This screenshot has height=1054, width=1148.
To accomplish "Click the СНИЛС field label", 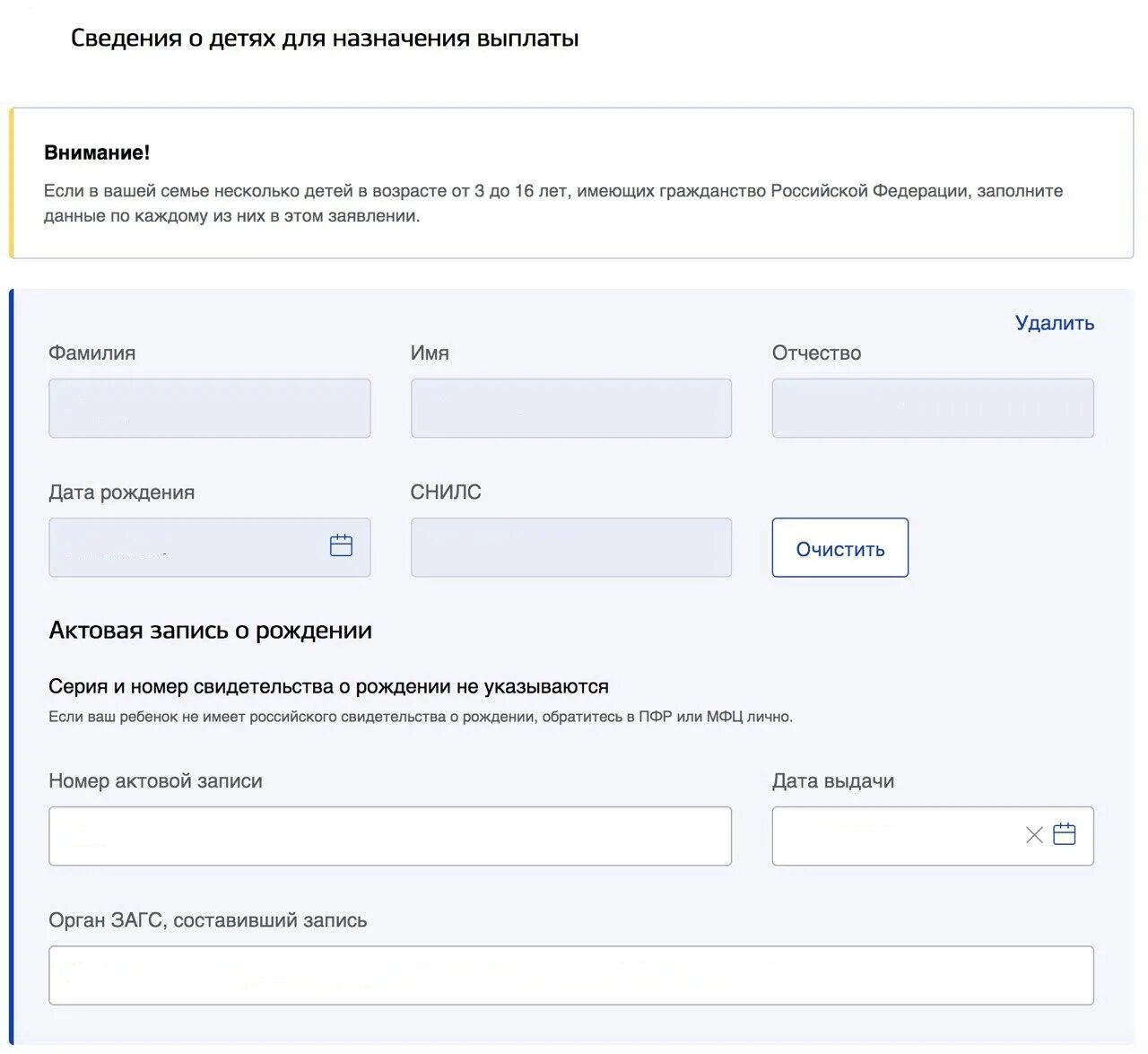I will coord(446,492).
